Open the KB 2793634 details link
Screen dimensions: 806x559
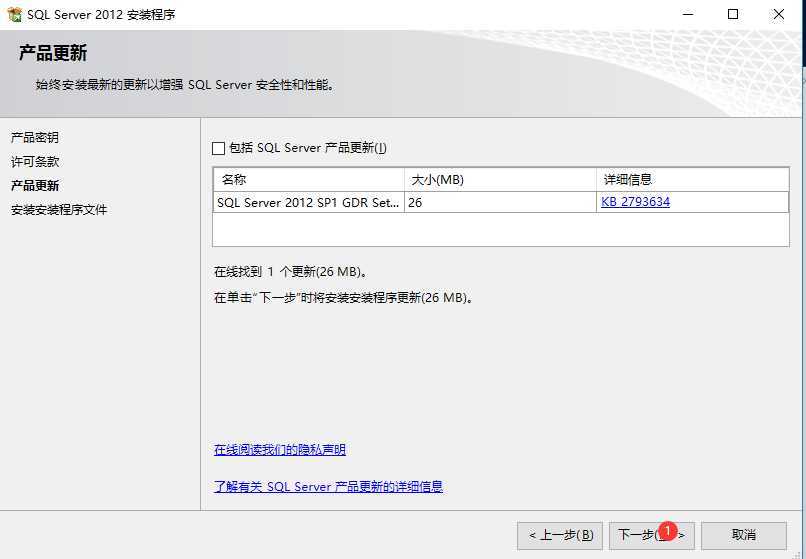[x=635, y=202]
